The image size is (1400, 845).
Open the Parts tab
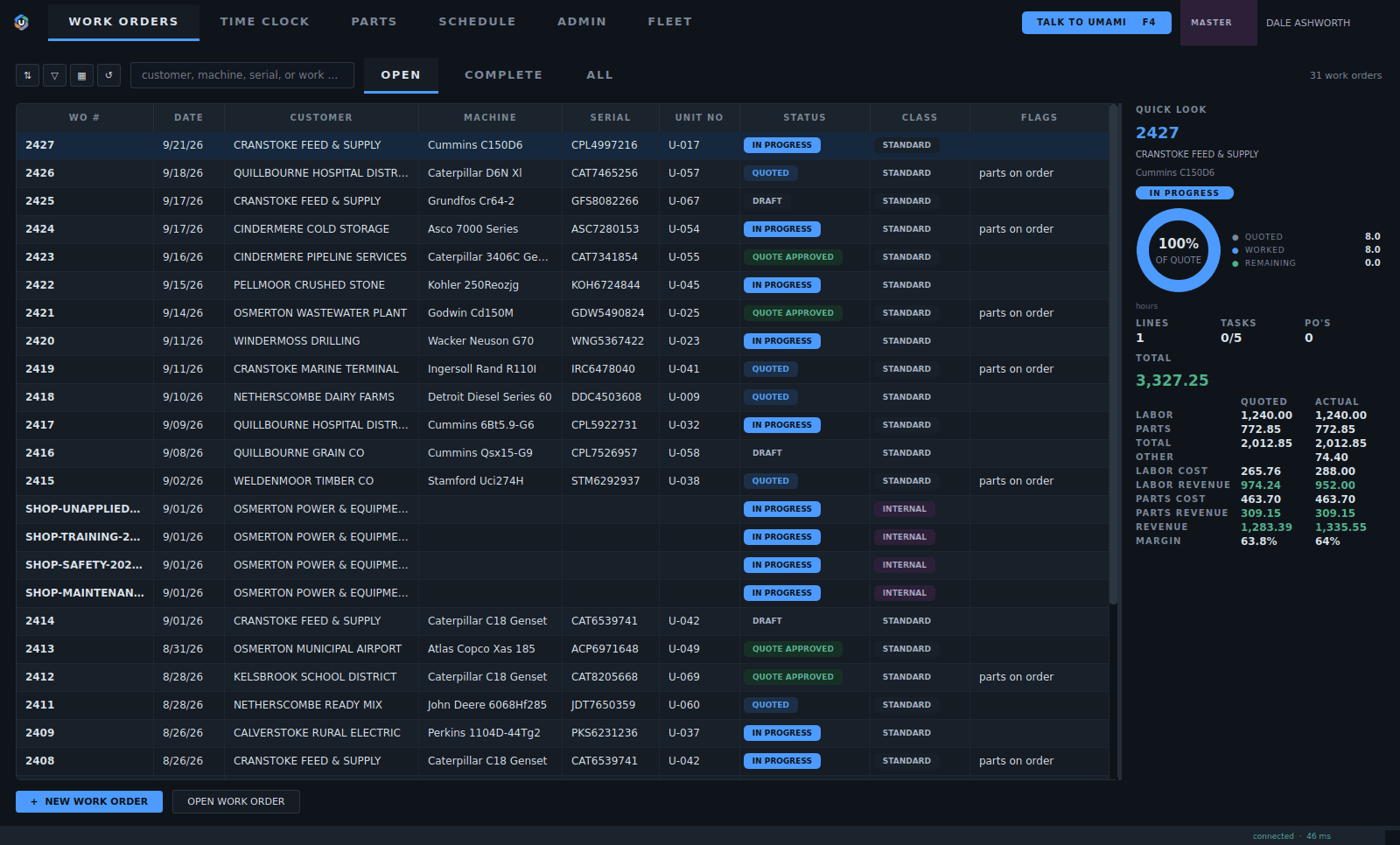pos(374,22)
